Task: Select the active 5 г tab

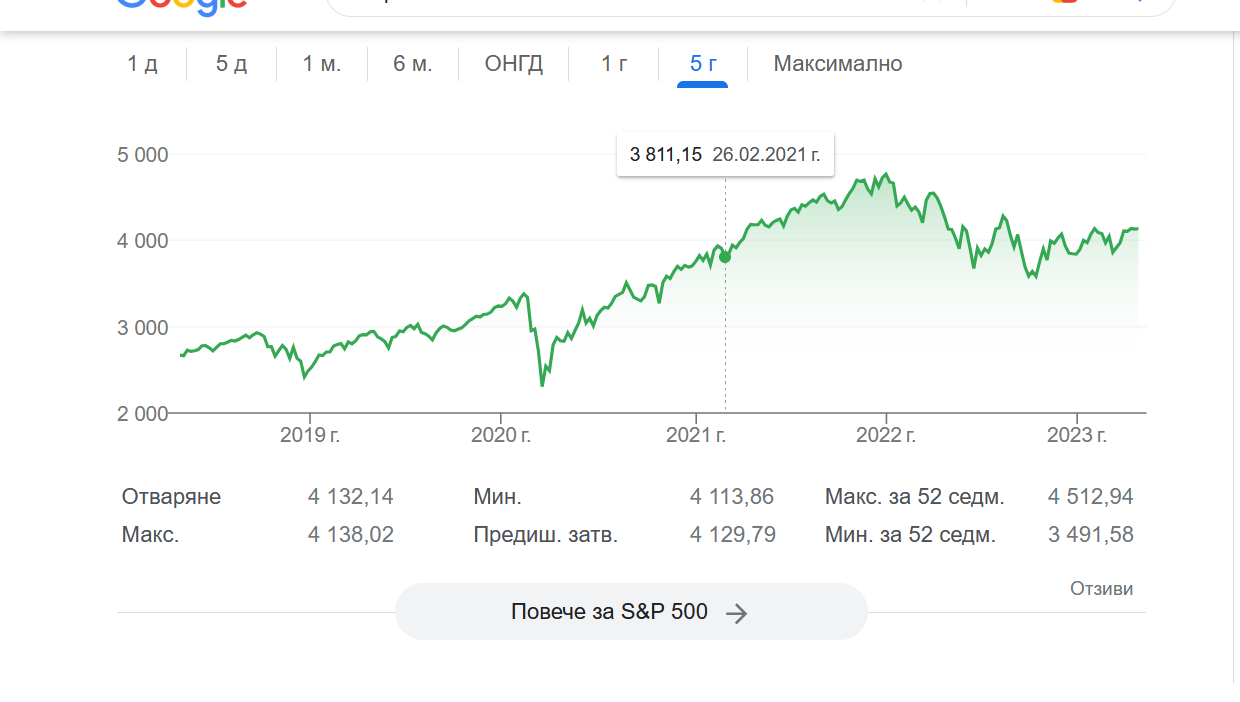Action: click(x=703, y=64)
